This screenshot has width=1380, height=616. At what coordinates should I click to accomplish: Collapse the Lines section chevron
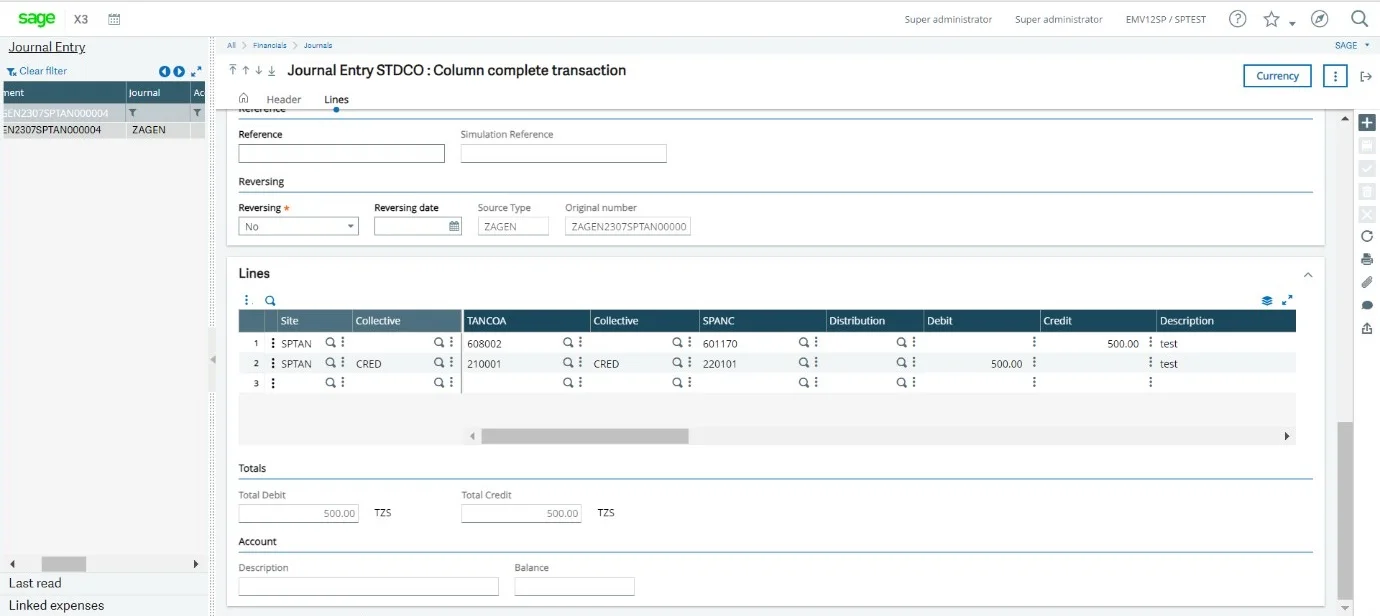pos(1307,275)
